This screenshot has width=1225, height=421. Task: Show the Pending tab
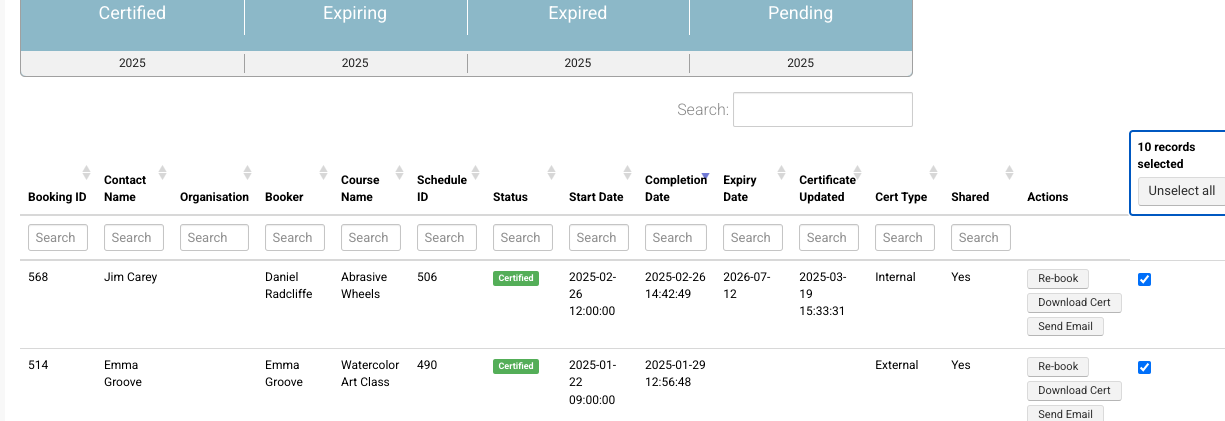(x=800, y=14)
